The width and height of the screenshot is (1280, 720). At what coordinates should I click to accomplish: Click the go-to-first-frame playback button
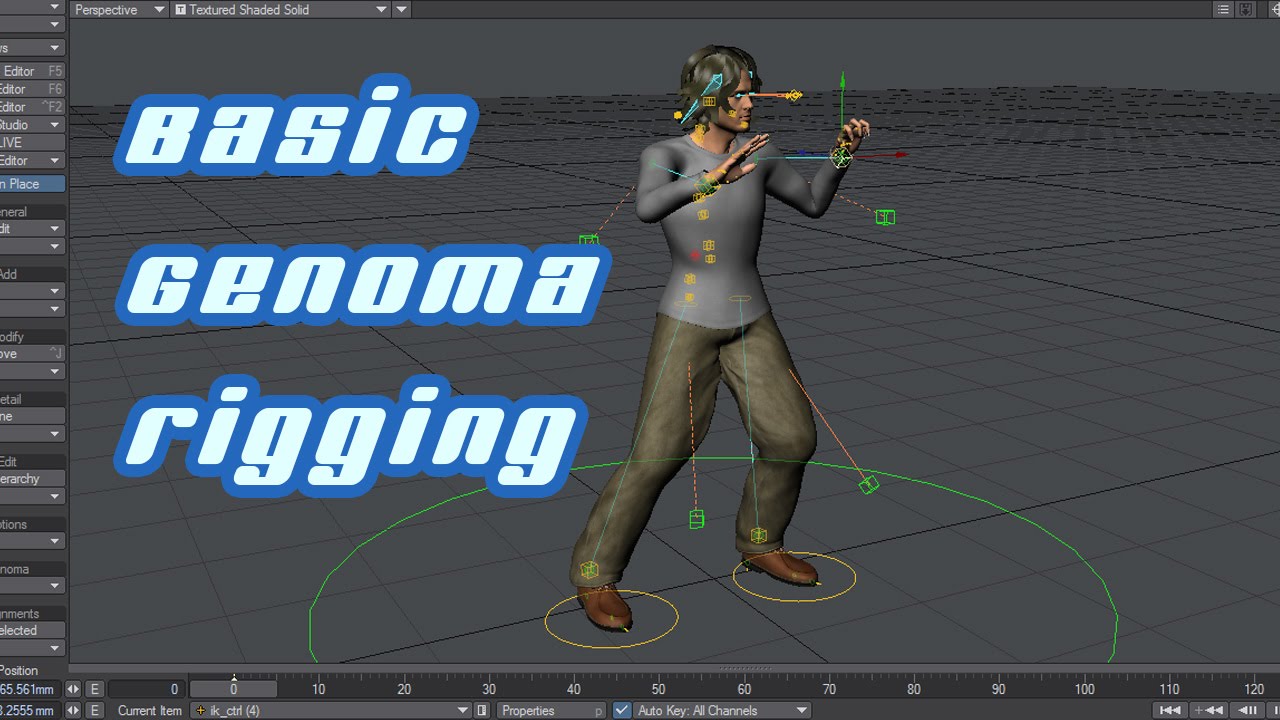(x=1169, y=711)
